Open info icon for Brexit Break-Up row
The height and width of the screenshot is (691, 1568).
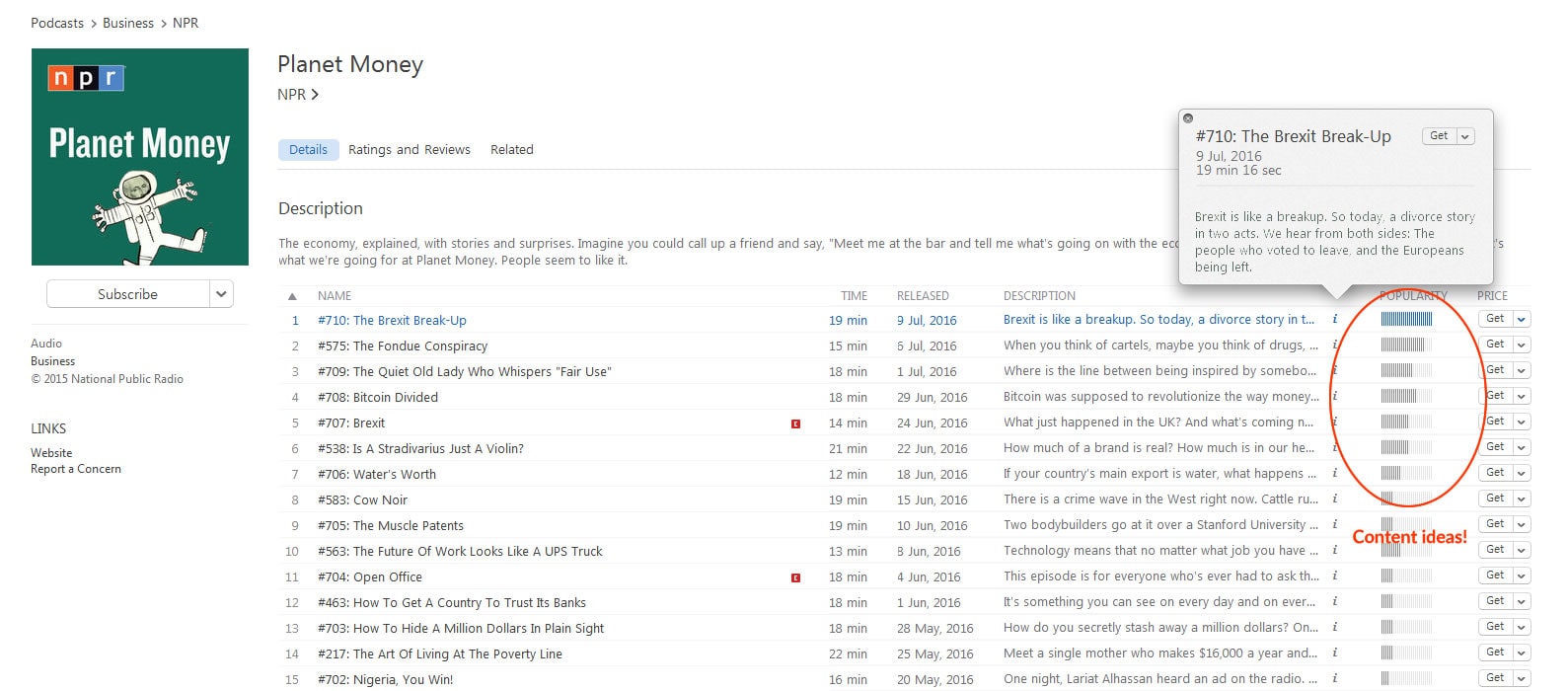pyautogui.click(x=1334, y=319)
